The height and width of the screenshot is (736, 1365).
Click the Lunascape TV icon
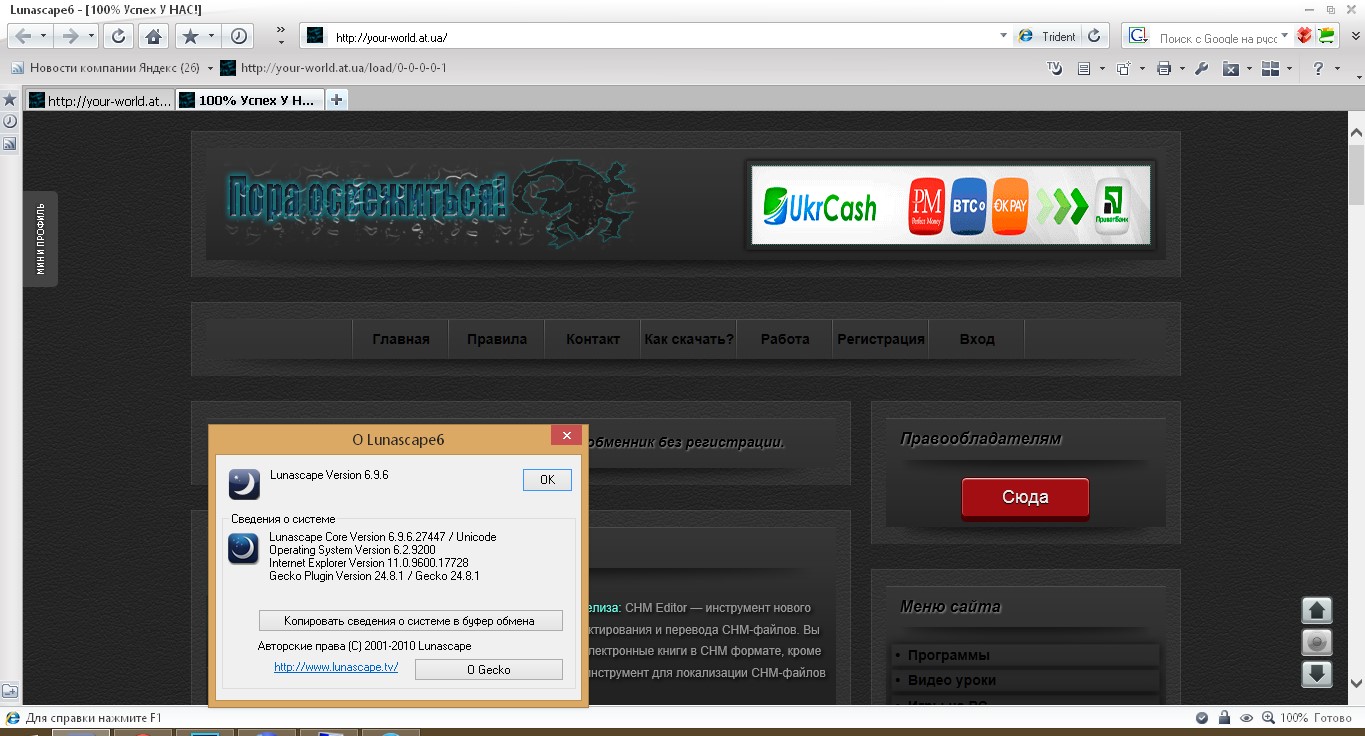click(x=1054, y=68)
